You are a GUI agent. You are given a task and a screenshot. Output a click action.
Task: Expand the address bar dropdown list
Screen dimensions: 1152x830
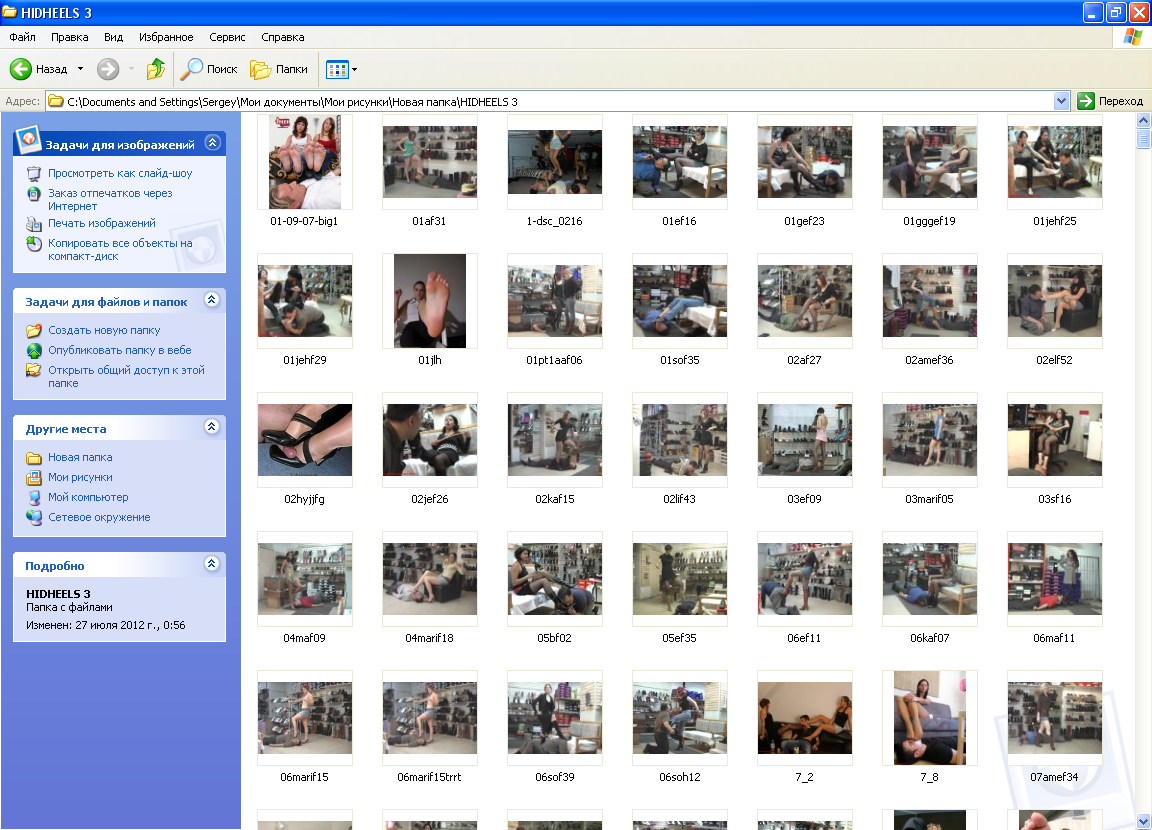[1061, 101]
